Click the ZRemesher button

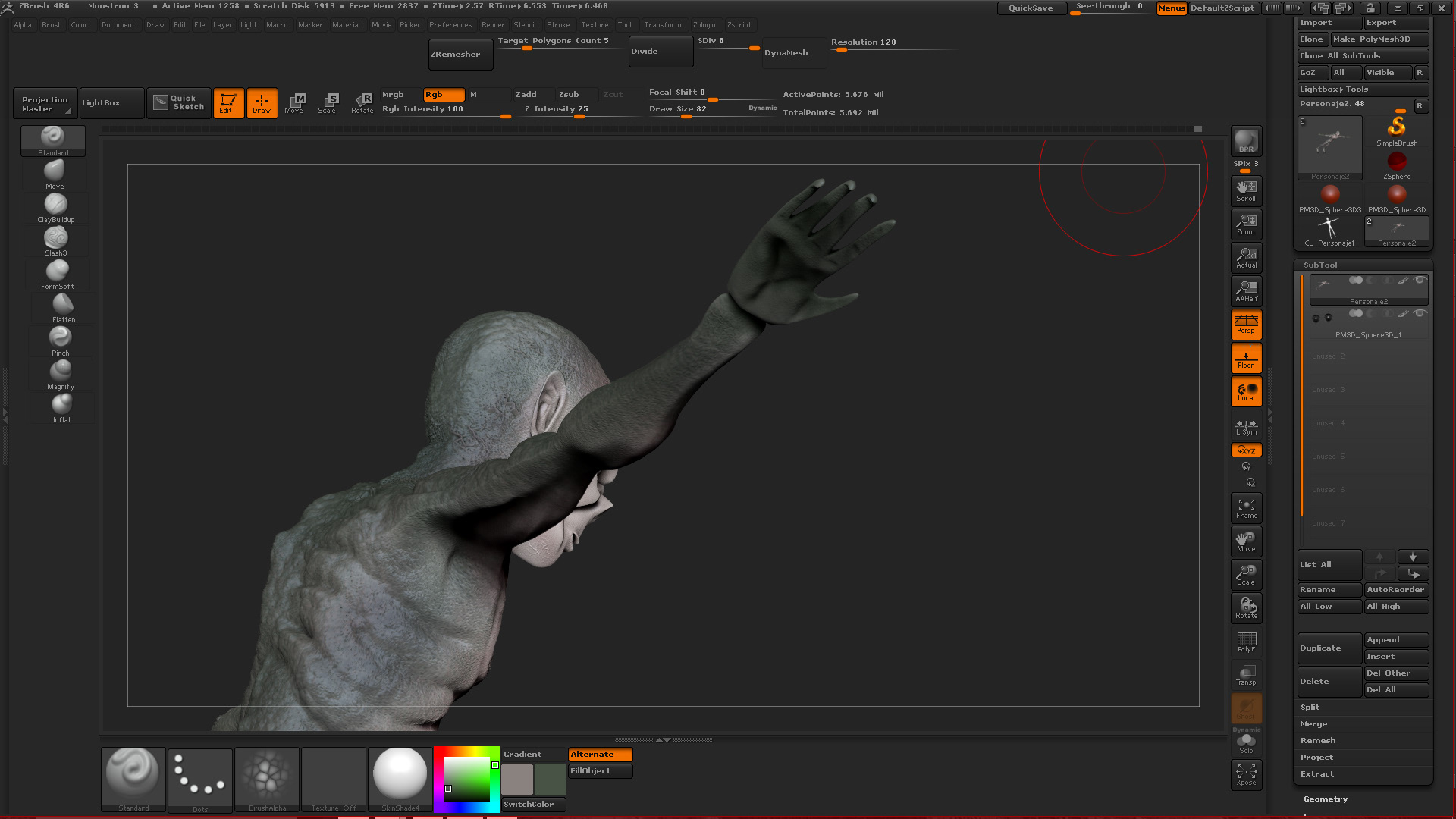(460, 55)
